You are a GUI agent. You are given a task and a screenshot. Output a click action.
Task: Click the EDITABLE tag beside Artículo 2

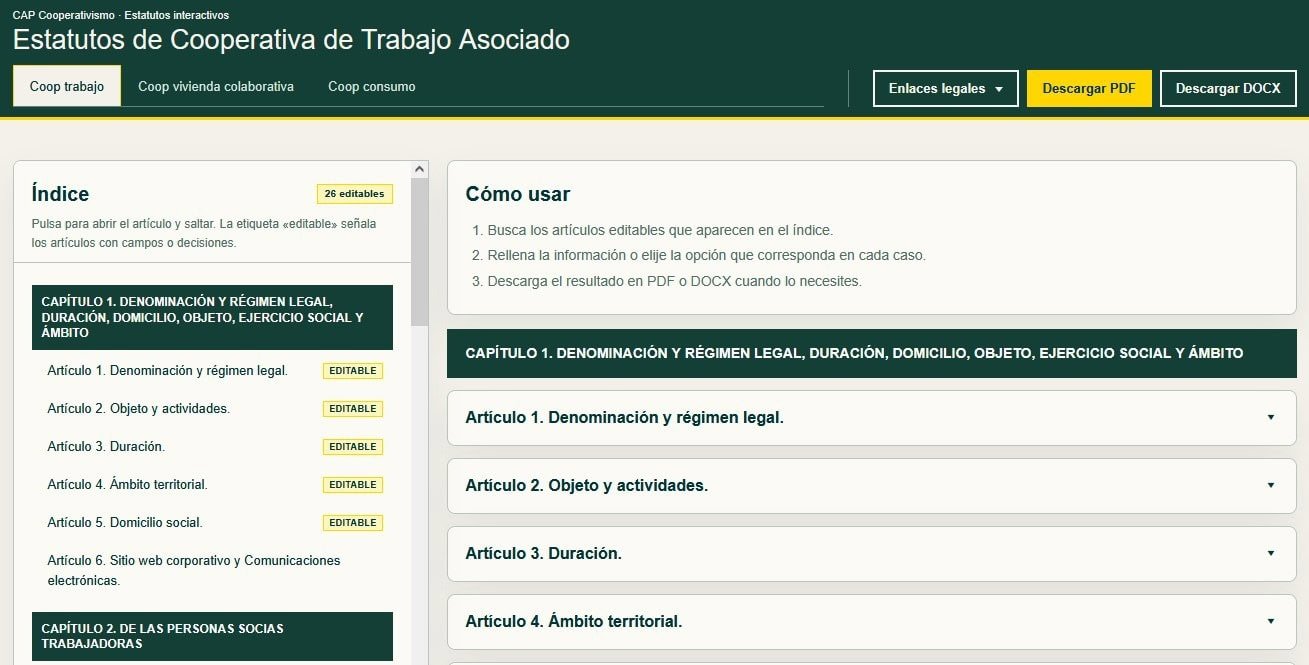[x=352, y=409]
